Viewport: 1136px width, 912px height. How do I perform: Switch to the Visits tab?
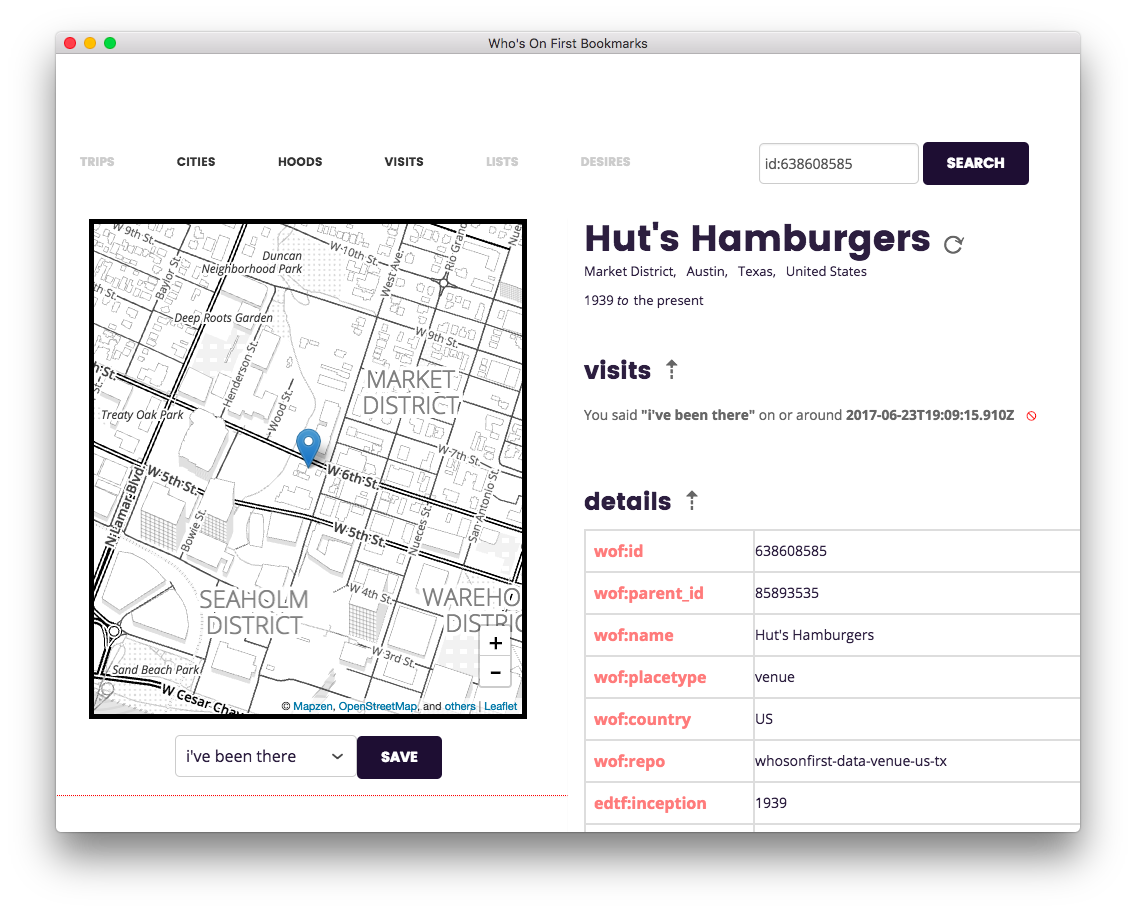pos(404,162)
